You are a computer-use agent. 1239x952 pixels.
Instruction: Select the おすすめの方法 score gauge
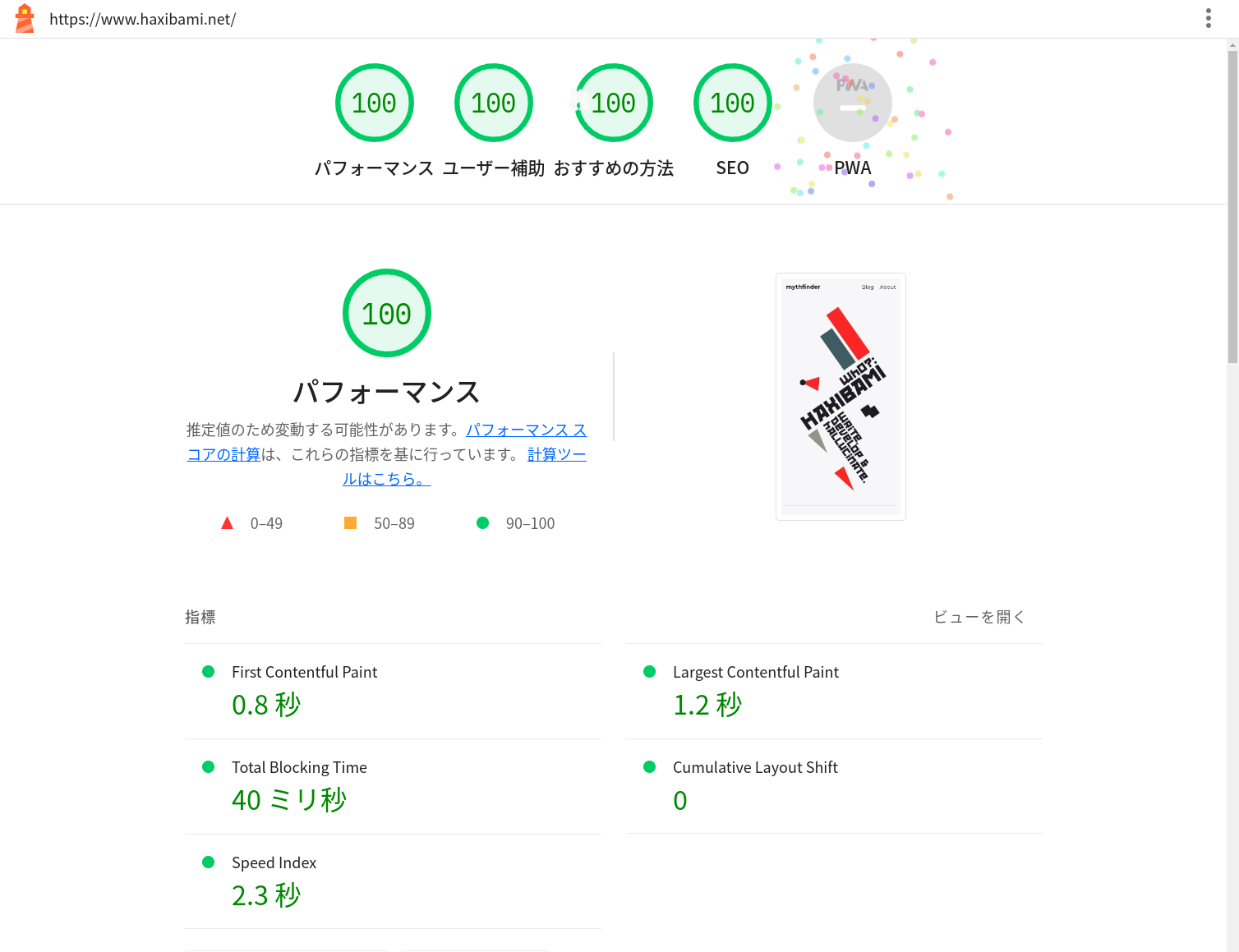coord(613,102)
